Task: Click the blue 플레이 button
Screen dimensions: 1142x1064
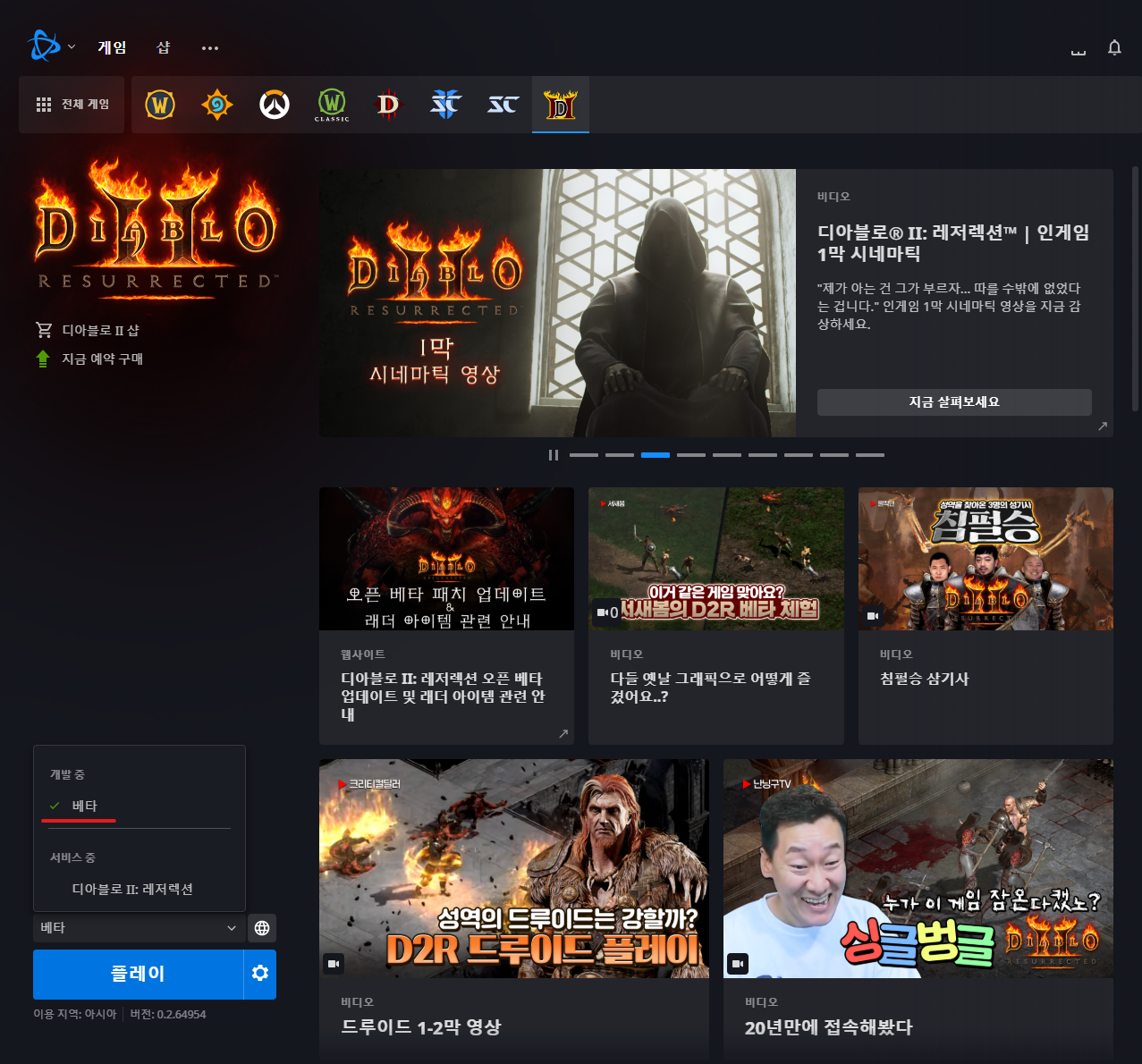Action: coord(138,974)
